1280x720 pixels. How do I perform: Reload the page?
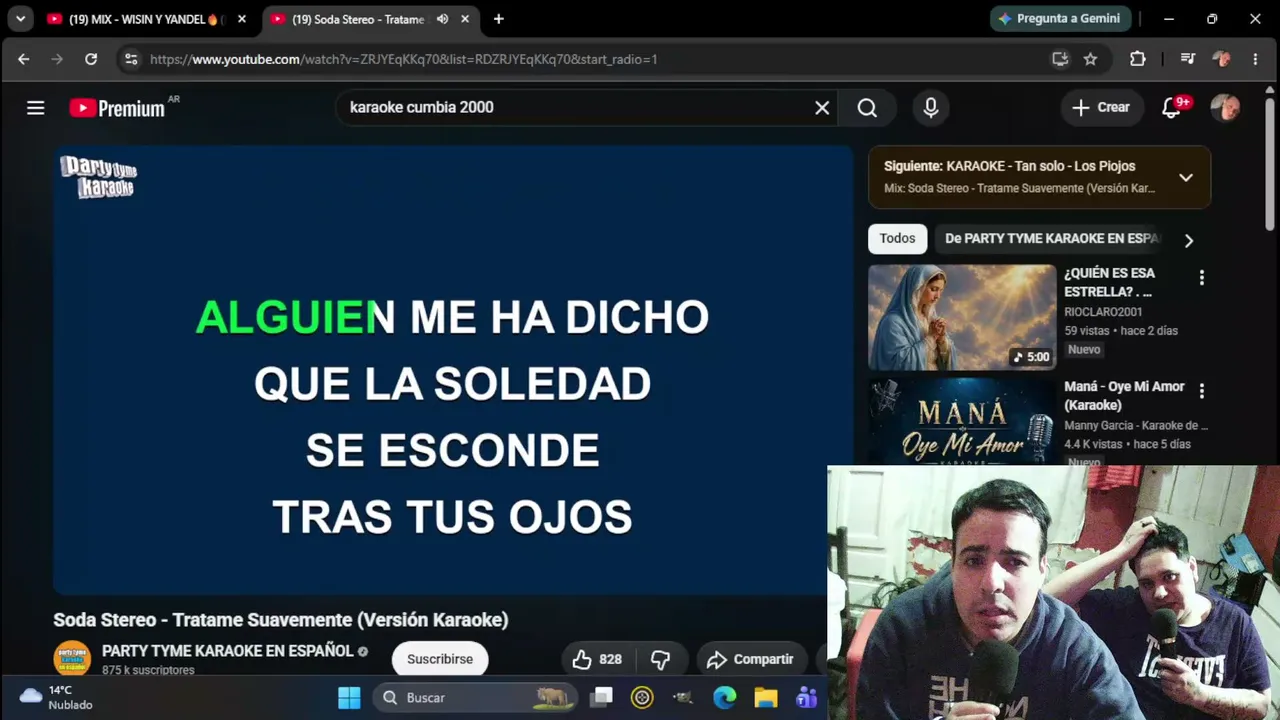coord(91,59)
